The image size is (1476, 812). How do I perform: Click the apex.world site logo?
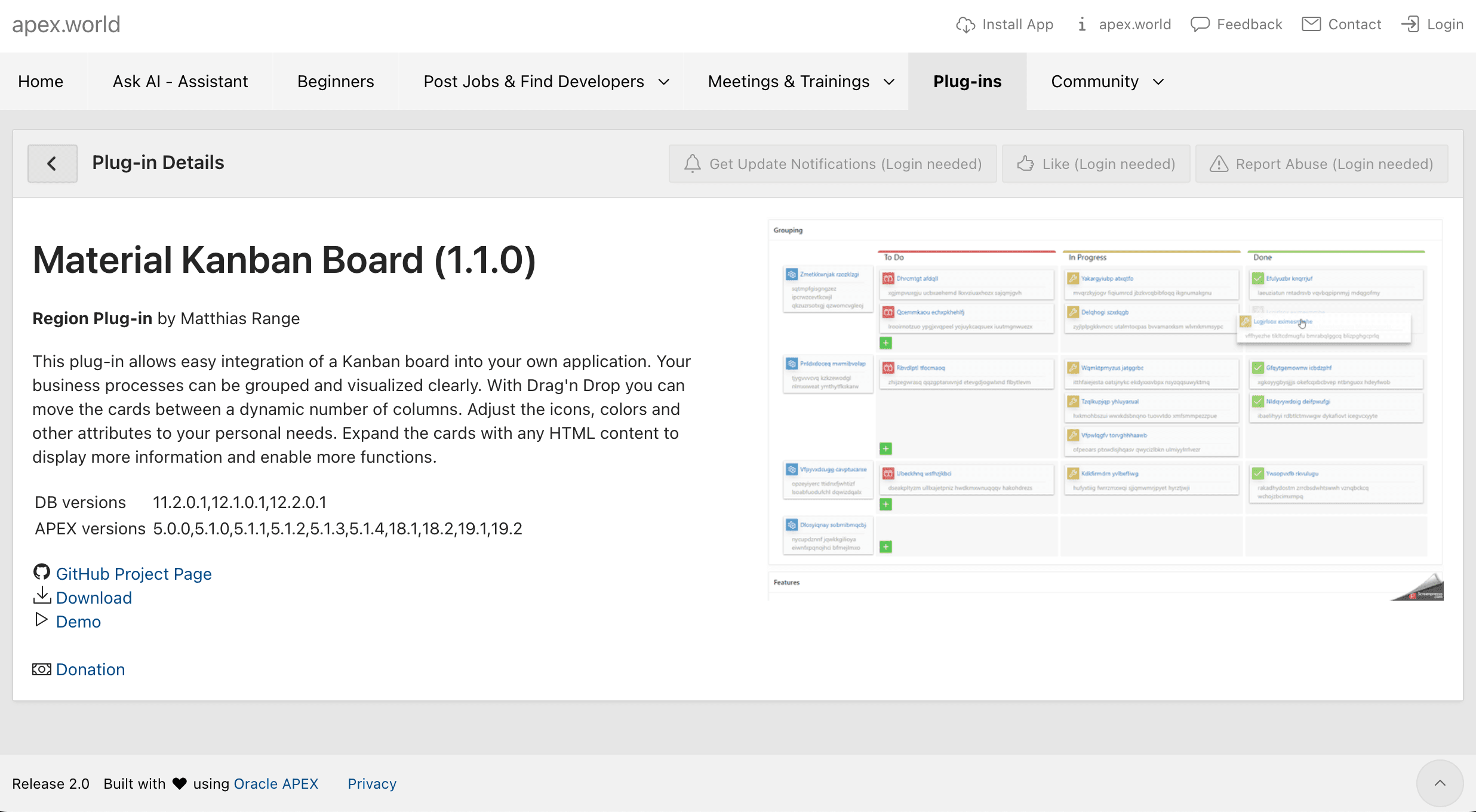[66, 24]
